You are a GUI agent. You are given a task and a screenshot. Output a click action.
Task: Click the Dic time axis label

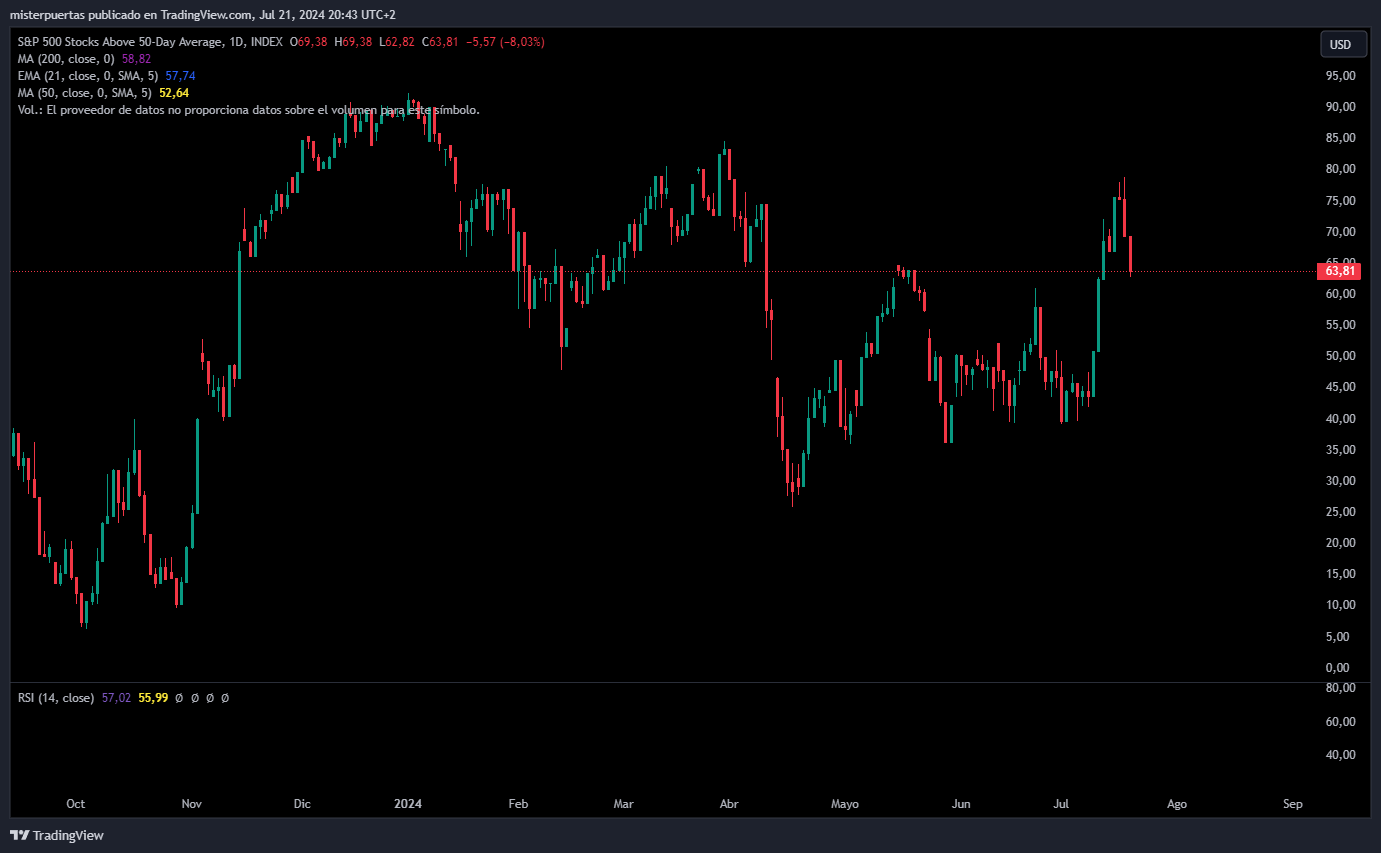coord(302,804)
